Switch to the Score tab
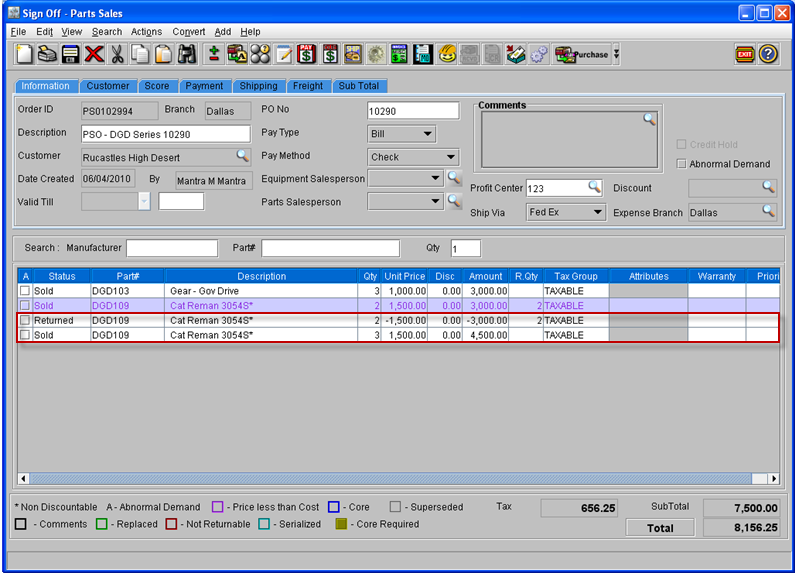 [157, 86]
